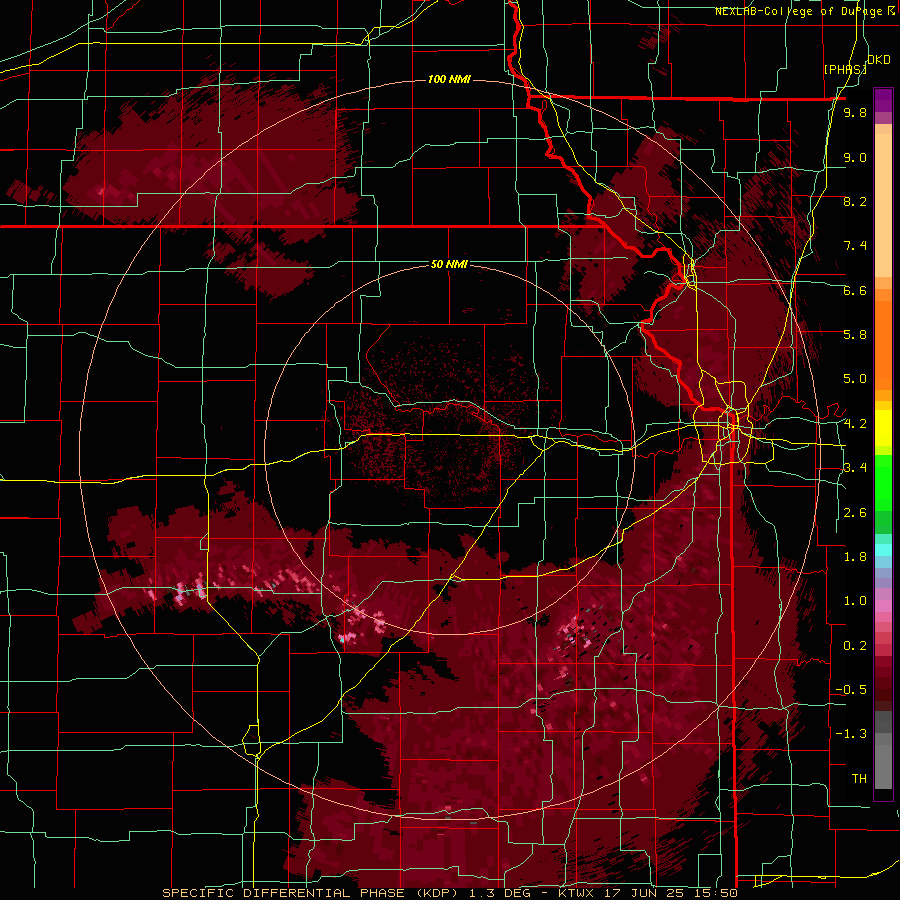Click the 4.2 value on the color scale
The image size is (900, 900).
coord(855,424)
